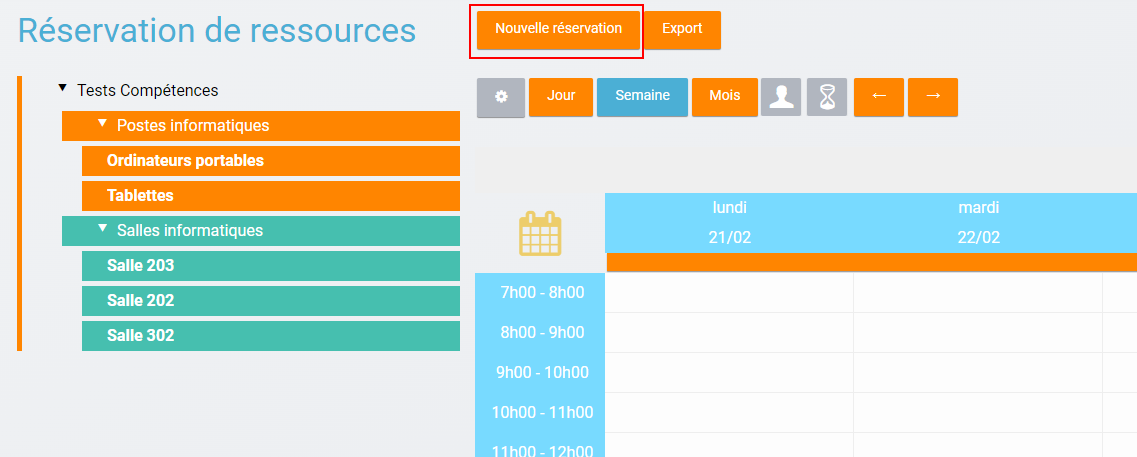Go to next week with right arrow
The height and width of the screenshot is (457, 1137).
tap(933, 97)
